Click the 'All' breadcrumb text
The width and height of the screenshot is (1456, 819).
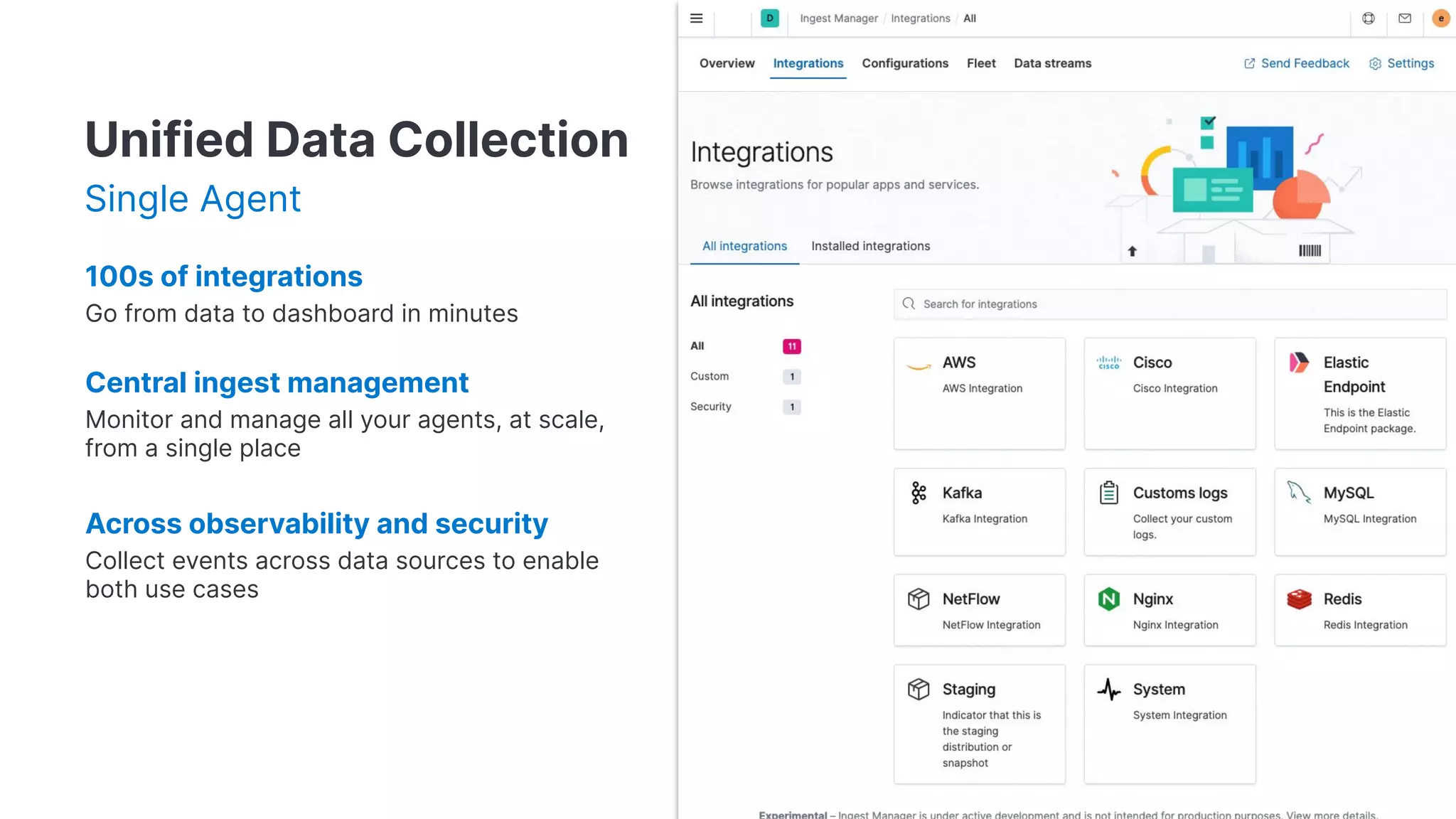tap(969, 18)
